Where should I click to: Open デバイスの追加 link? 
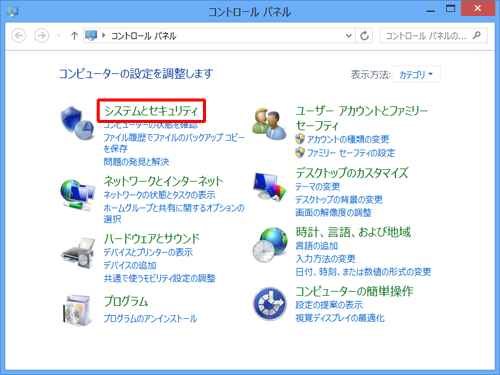tap(130, 265)
